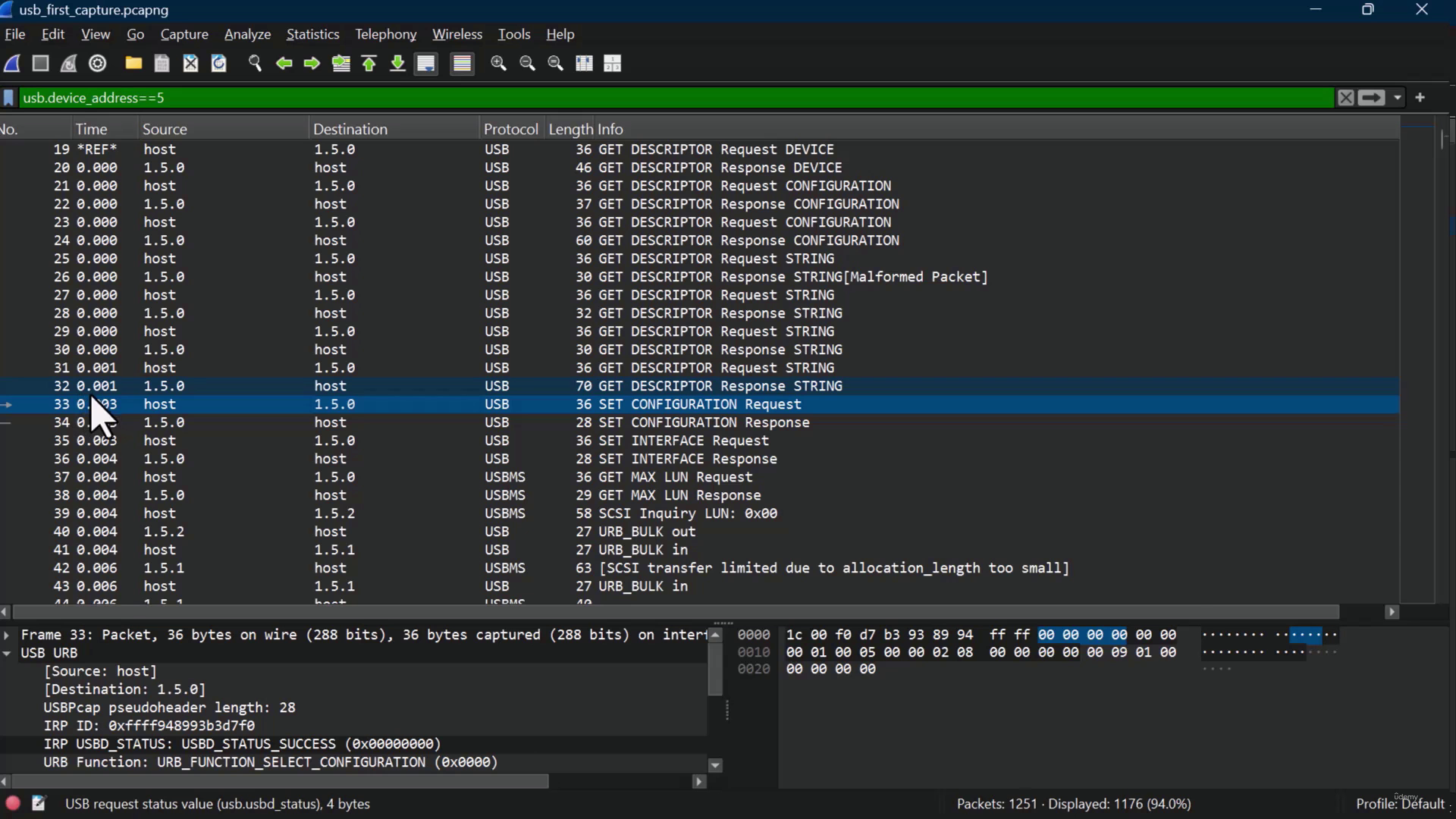Reload this capture file
Screen dimensions: 1456x819
[x=219, y=64]
